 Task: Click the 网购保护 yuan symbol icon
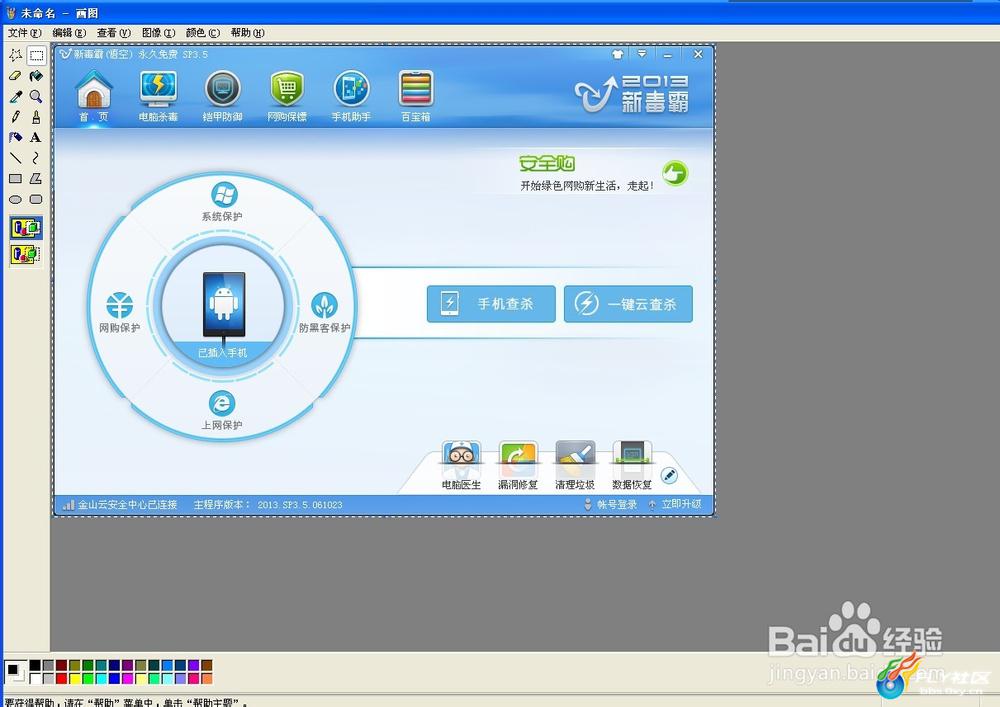click(120, 305)
